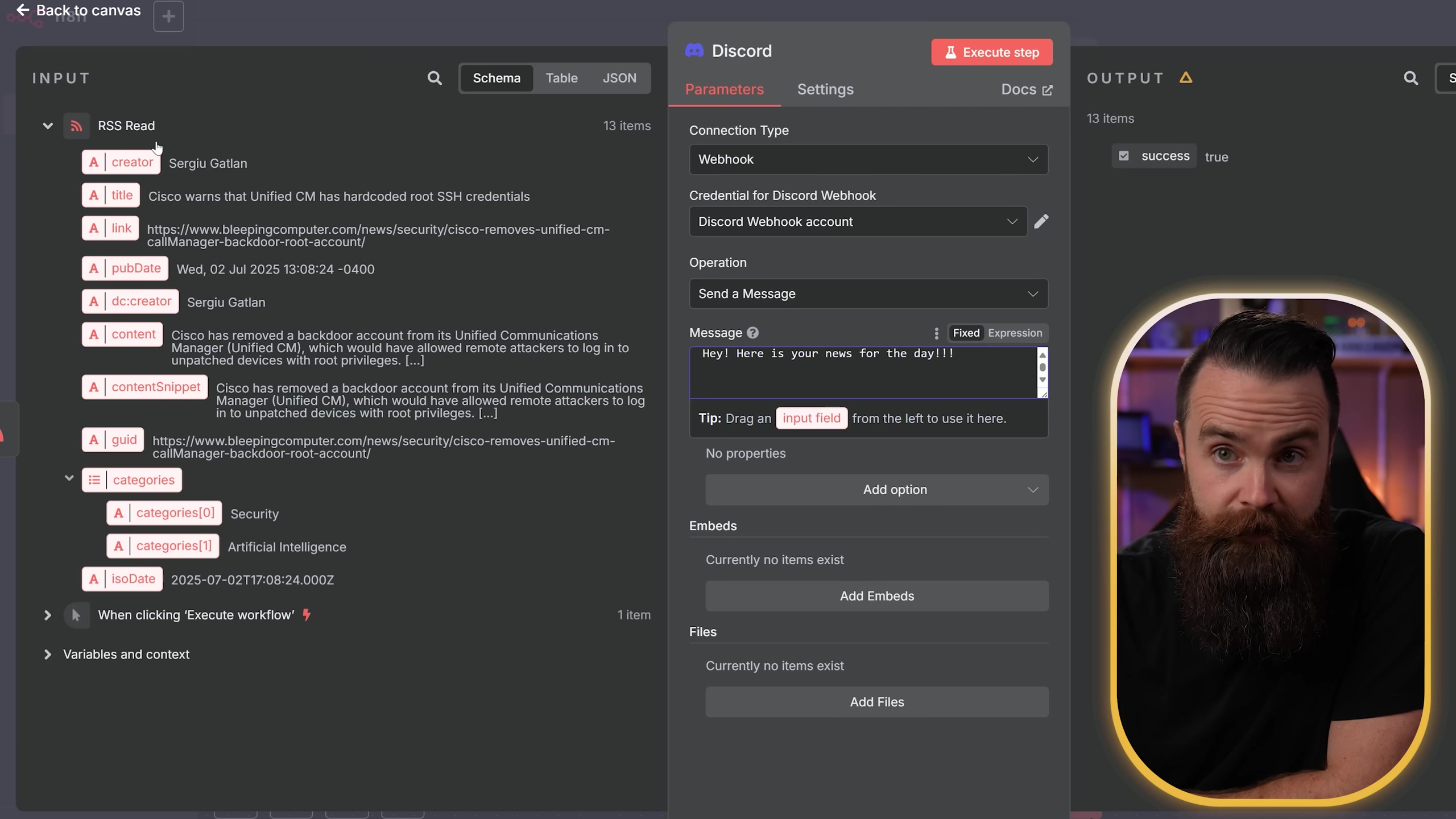
Task: Open the Discord Webhook account credential dropdown
Action: (858, 221)
